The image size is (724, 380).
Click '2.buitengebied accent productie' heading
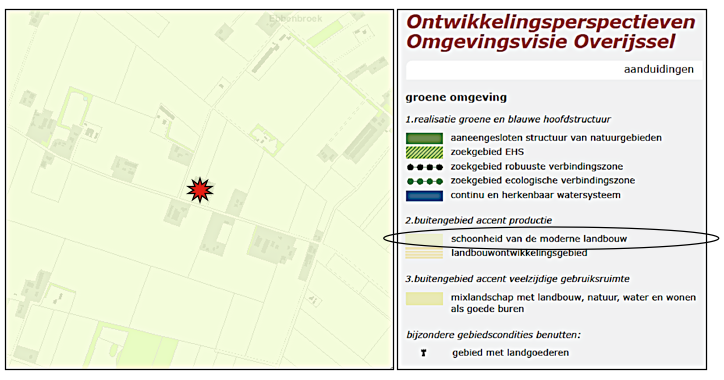[478, 220]
